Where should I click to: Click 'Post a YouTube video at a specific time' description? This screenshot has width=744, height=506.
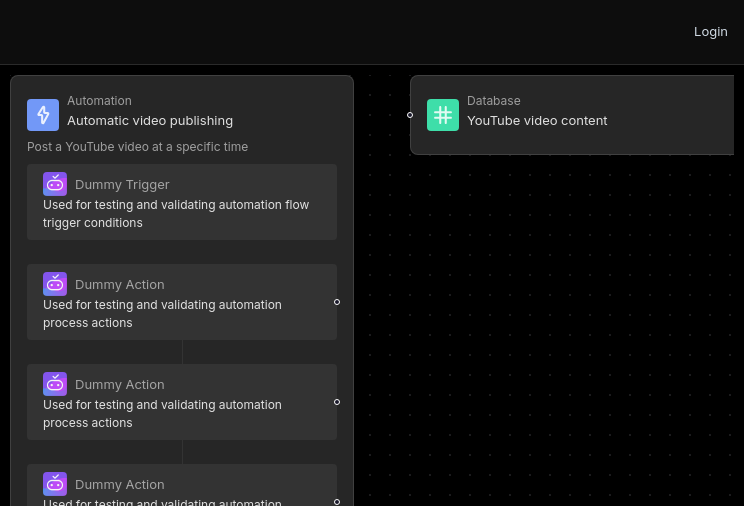(x=138, y=147)
